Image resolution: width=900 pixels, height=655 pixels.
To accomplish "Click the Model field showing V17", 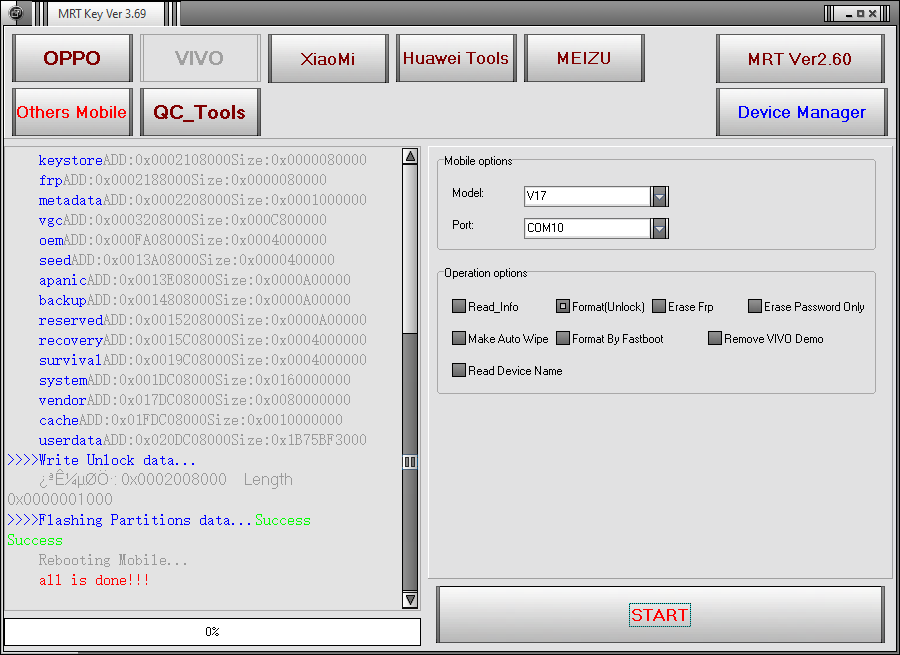I will pos(587,196).
